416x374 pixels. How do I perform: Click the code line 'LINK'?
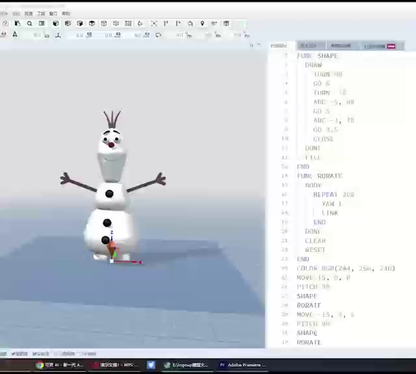[330, 213]
